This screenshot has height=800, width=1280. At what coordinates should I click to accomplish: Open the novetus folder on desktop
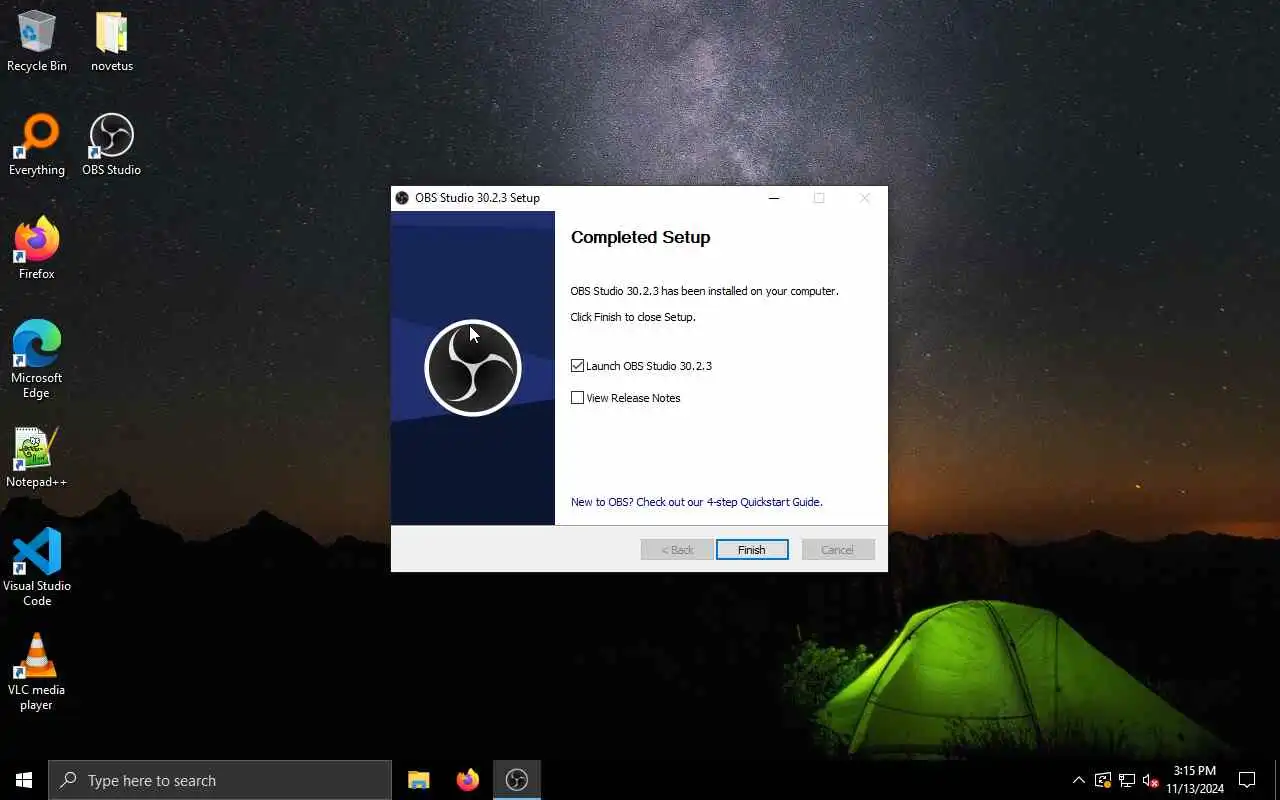pos(111,42)
